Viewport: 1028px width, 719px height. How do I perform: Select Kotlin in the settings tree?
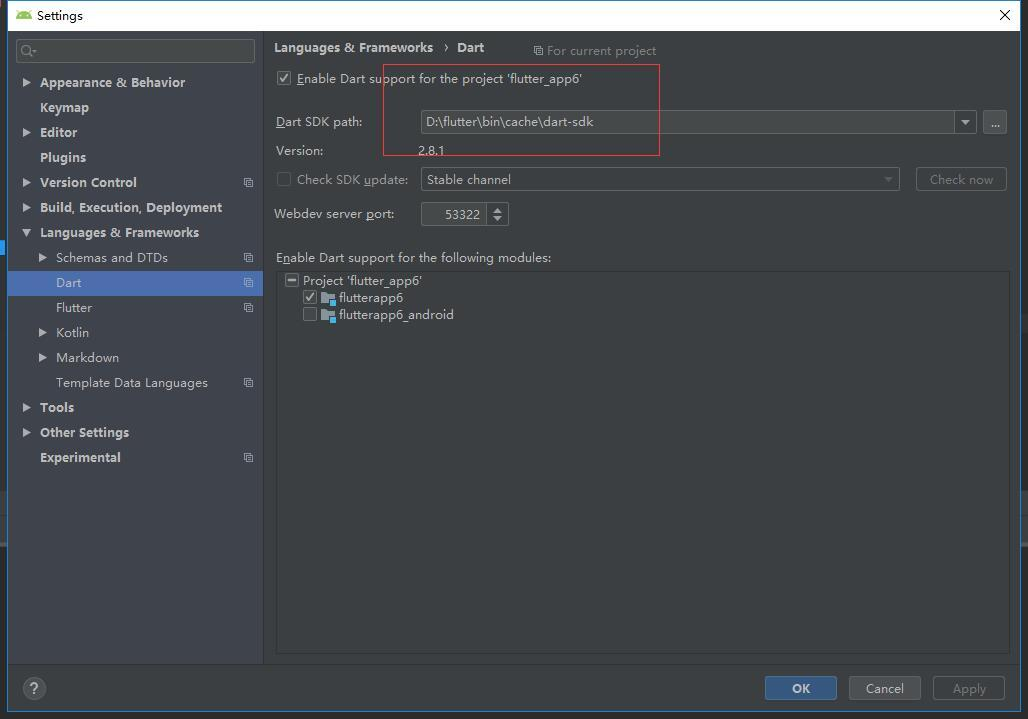[x=72, y=332]
